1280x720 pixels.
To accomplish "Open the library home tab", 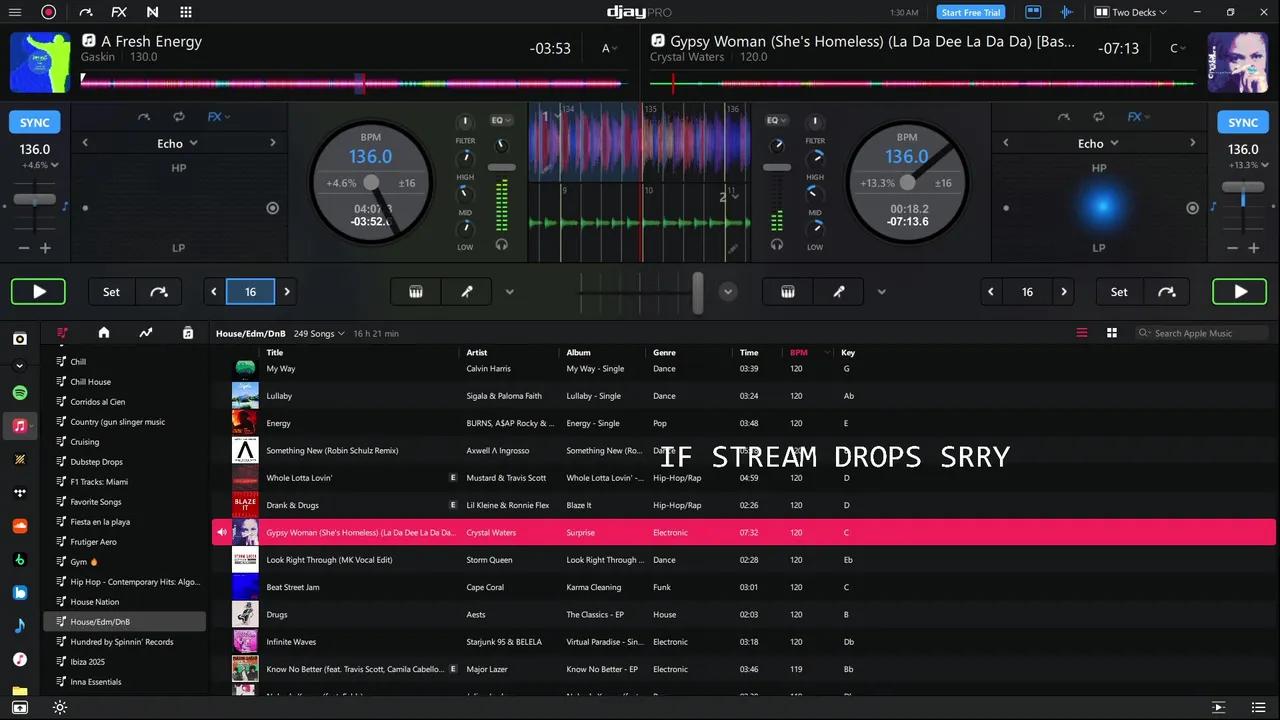I will tap(104, 333).
